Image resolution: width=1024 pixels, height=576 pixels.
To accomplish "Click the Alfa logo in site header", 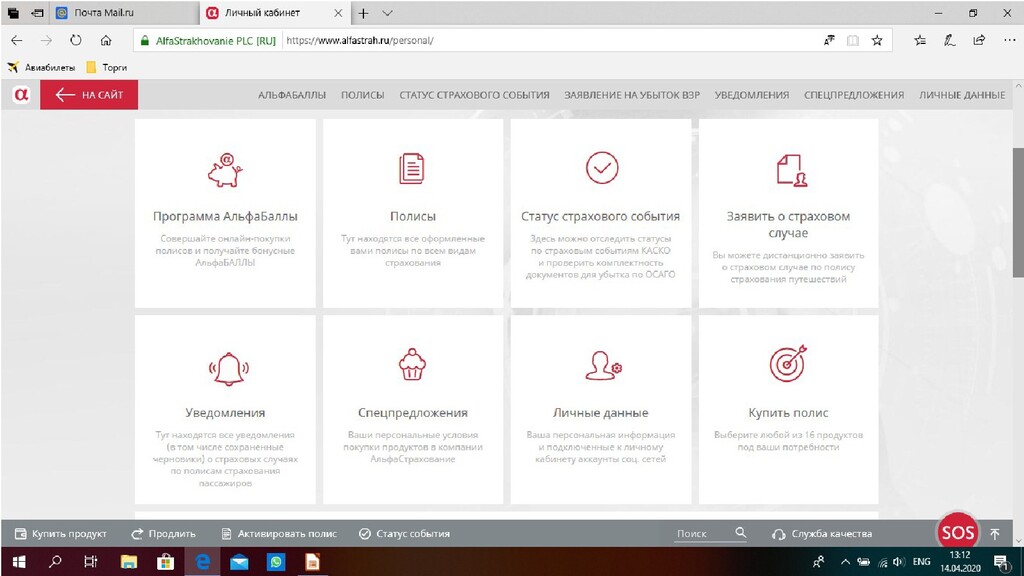I will click(x=21, y=95).
